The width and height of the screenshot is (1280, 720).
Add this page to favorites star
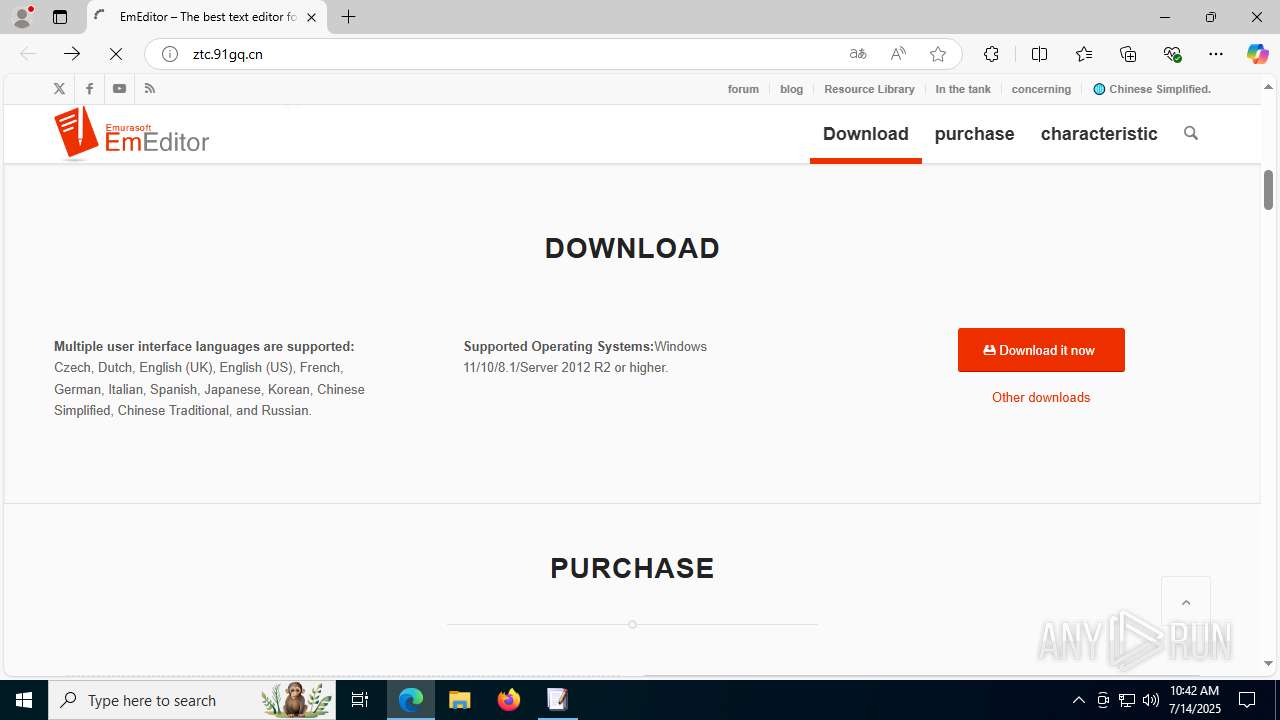938,54
